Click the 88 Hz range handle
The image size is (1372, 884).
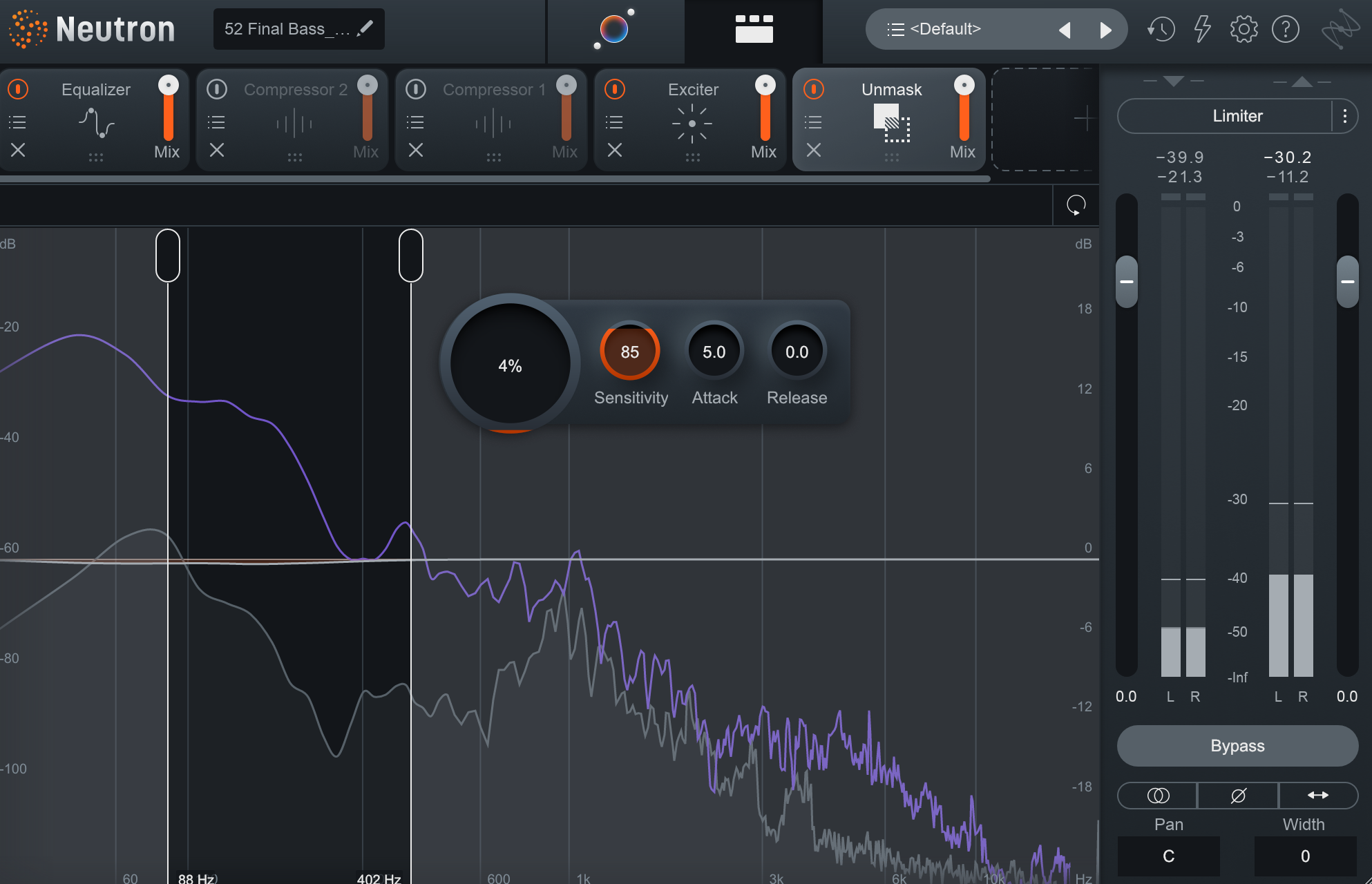168,256
